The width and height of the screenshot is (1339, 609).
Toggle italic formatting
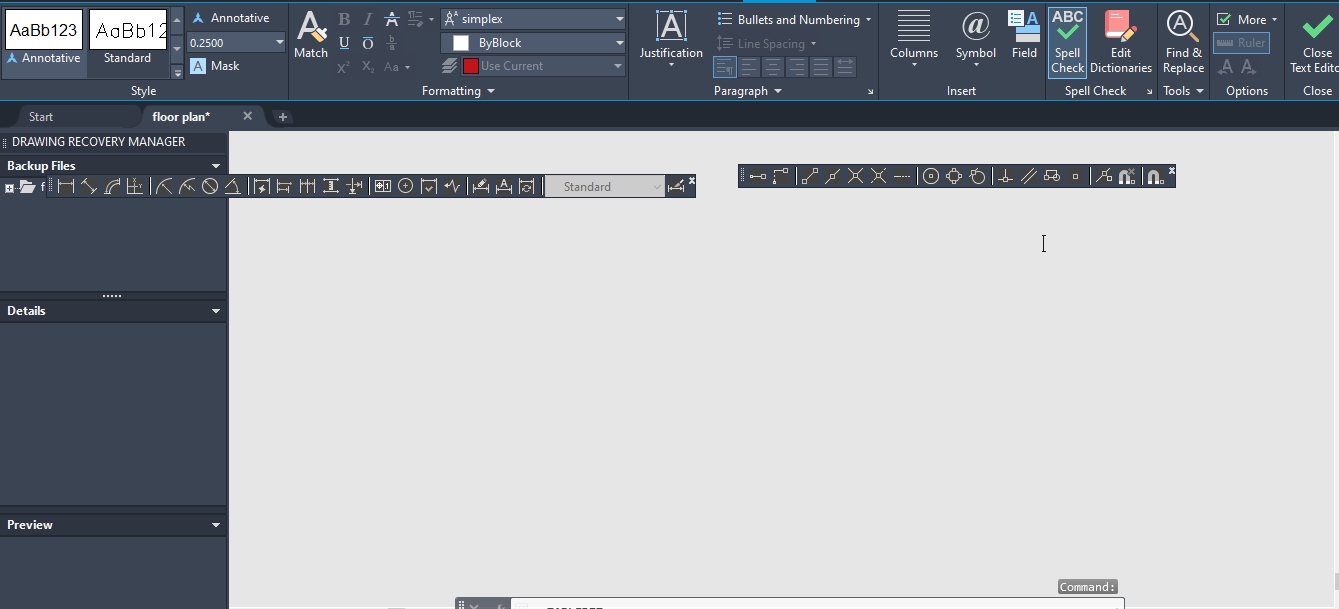click(x=367, y=18)
